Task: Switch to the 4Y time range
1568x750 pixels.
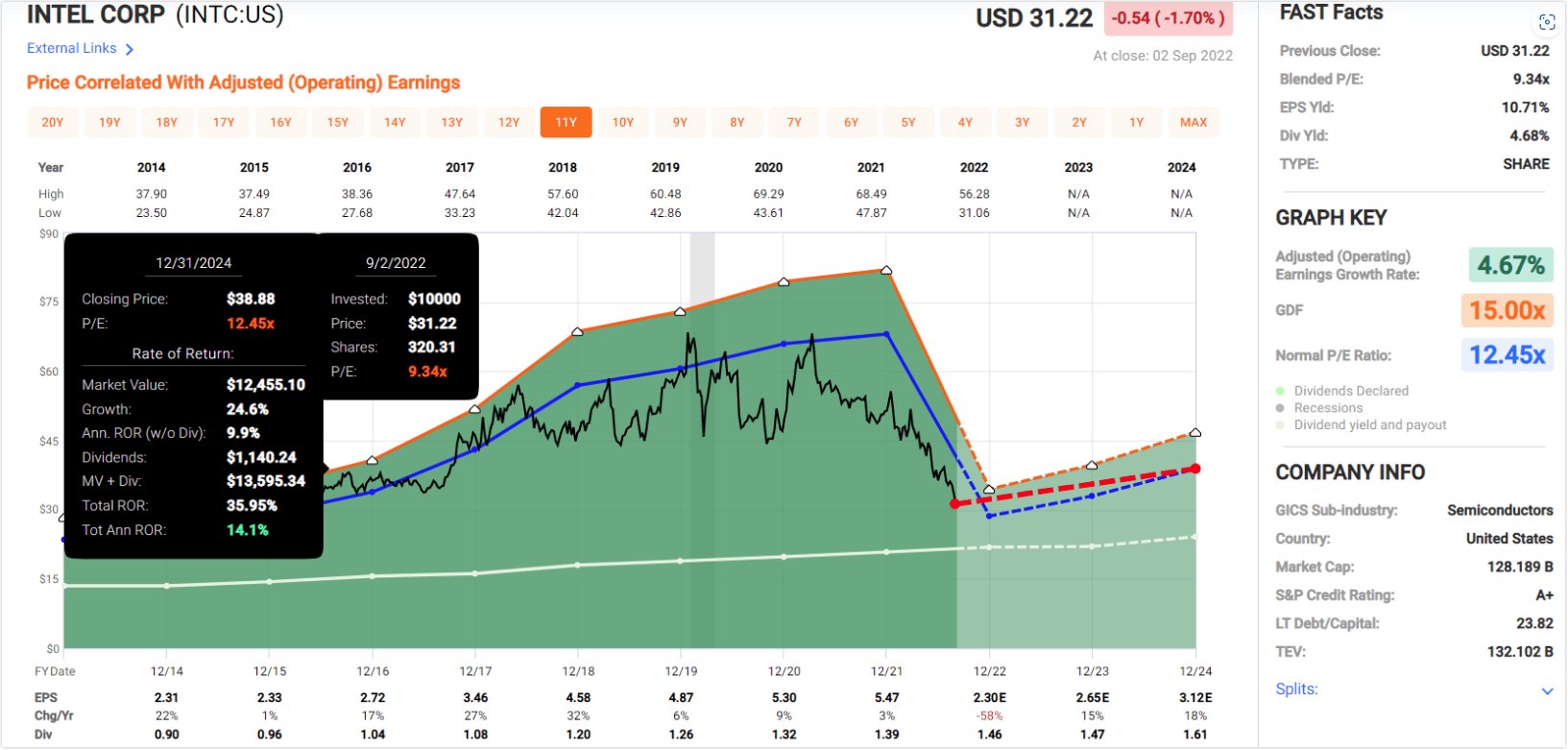Action: pos(965,122)
